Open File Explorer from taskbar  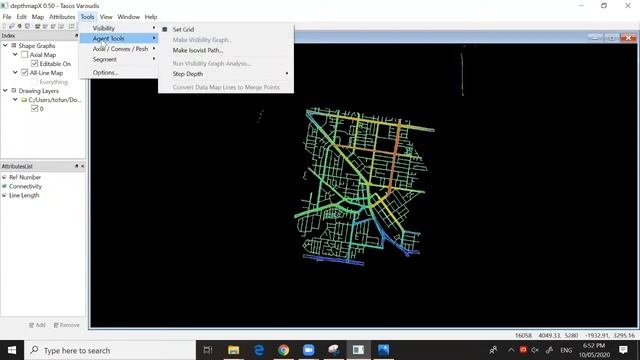[x=233, y=350]
